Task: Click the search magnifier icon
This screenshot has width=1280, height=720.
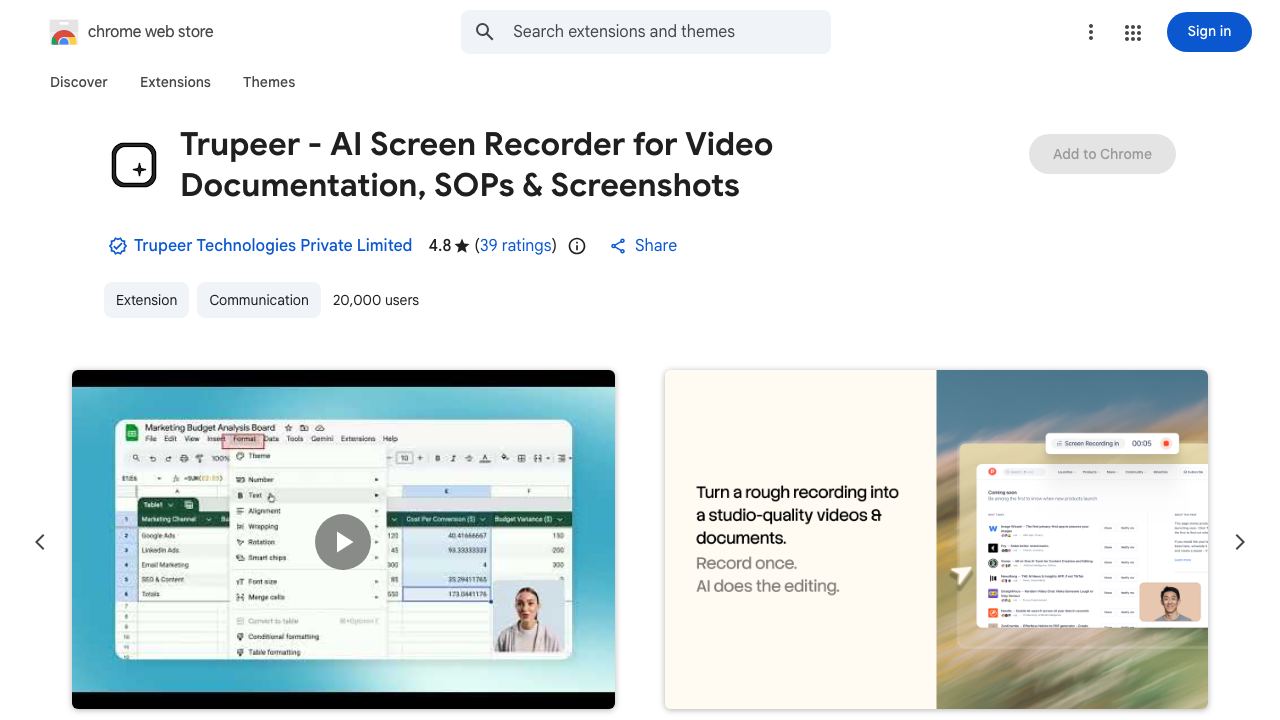Action: 485,32
